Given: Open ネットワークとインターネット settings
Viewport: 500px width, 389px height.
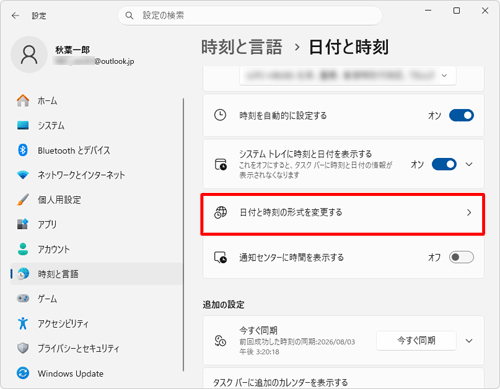Looking at the screenshot, I should point(97,175).
